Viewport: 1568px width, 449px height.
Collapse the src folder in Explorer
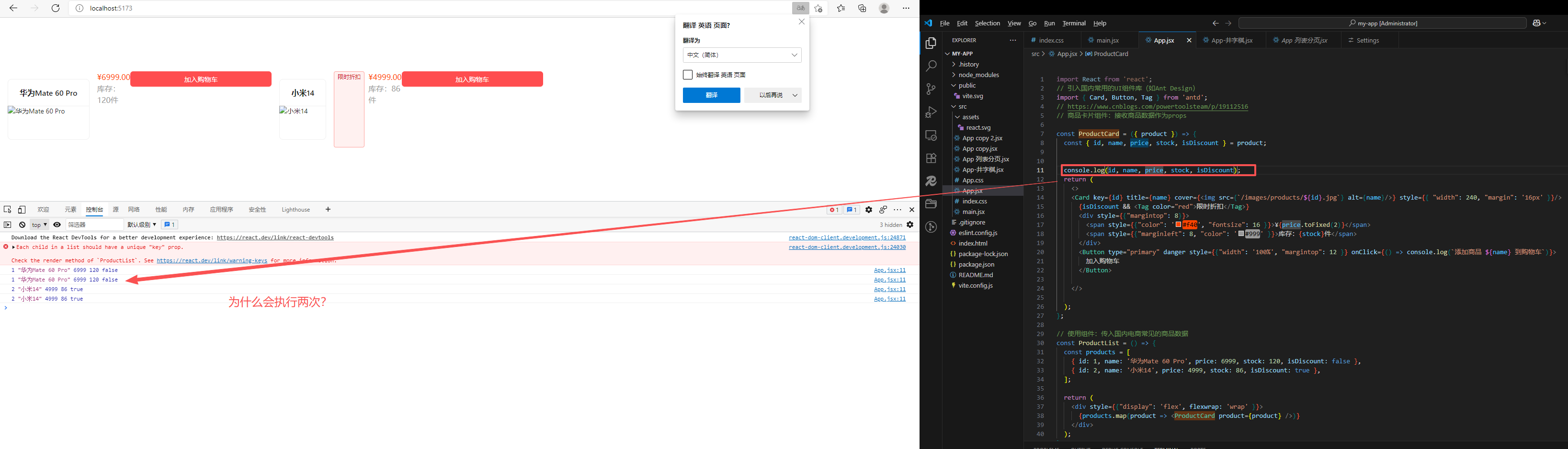[x=962, y=106]
